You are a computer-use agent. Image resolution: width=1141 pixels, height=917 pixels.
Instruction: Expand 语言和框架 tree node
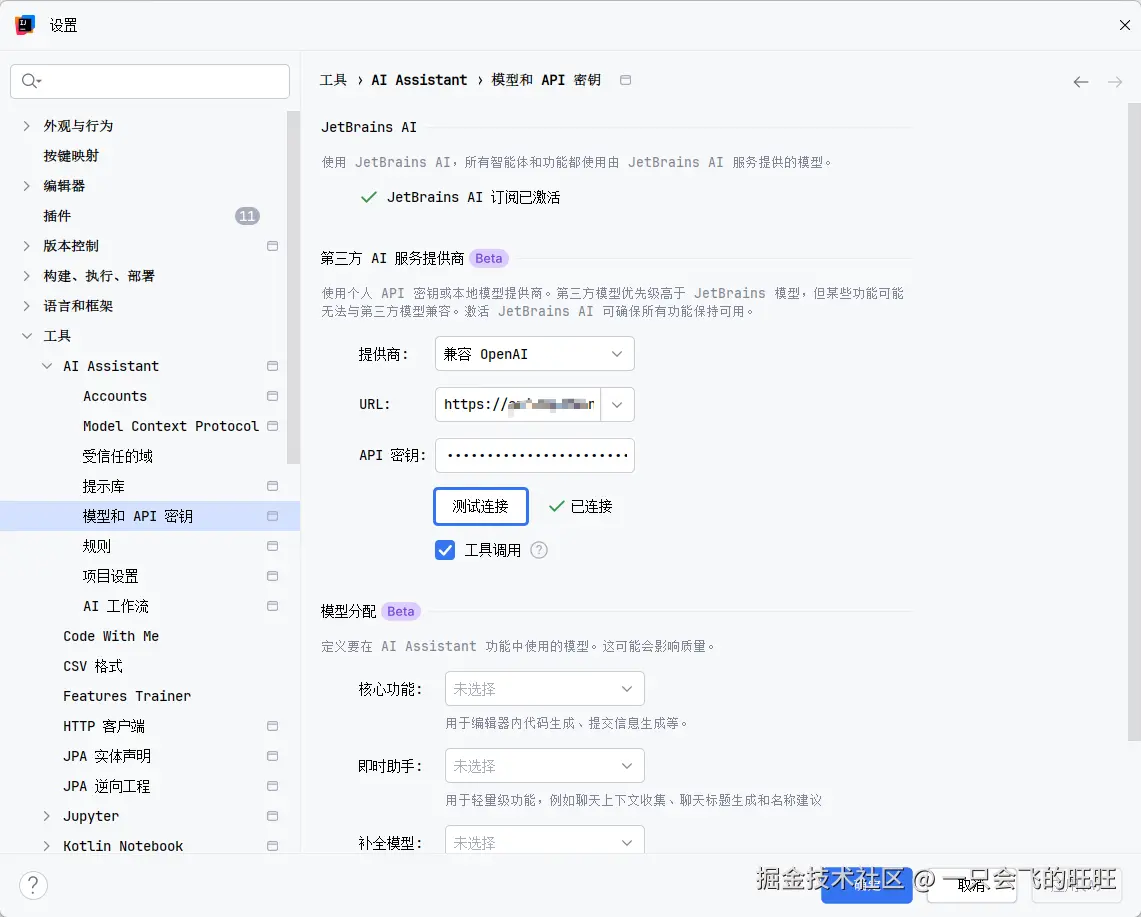[x=26, y=306]
